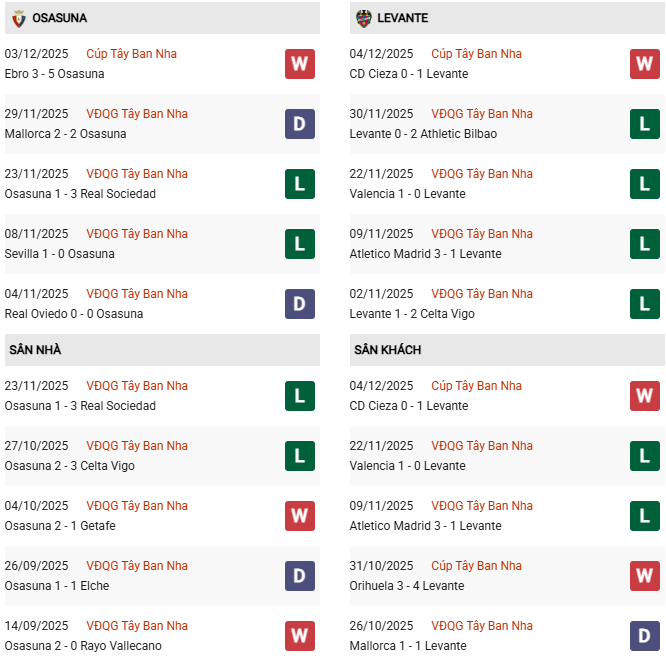Viewport: 666px width, 660px height.
Task: Open Cúp Tây Ban Nha link for Ebro match
Action: (x=131, y=54)
